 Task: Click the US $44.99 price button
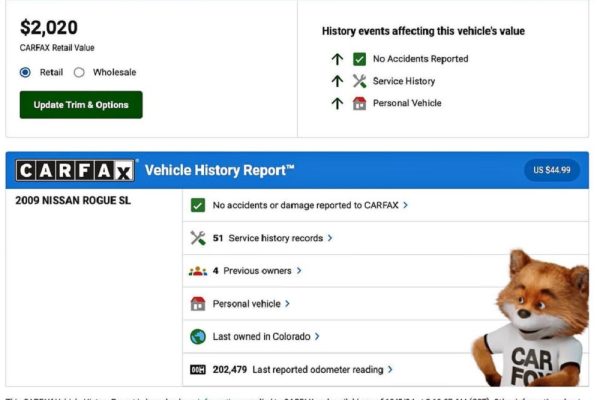point(551,170)
